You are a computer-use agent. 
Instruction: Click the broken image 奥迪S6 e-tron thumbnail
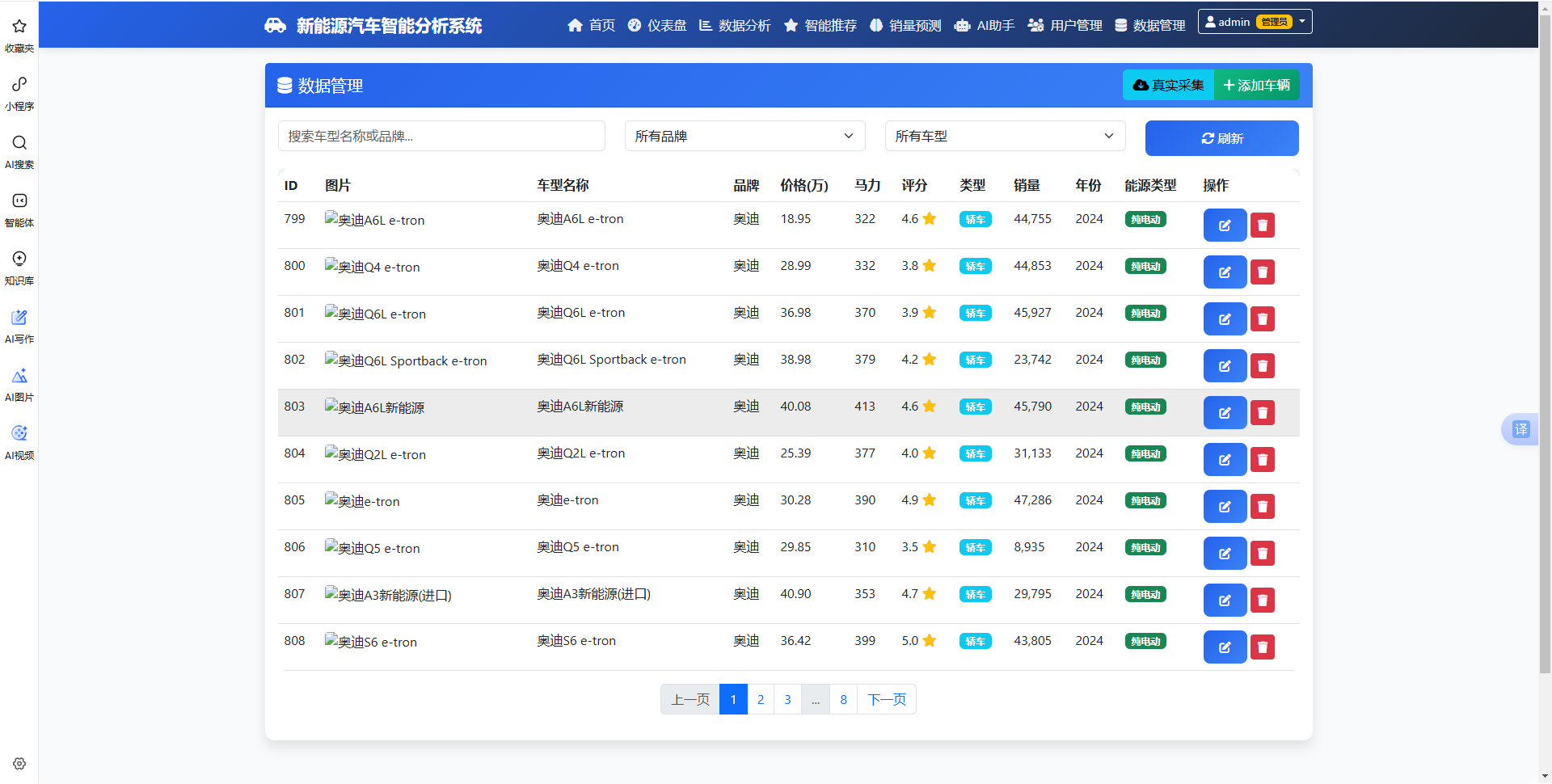click(371, 642)
